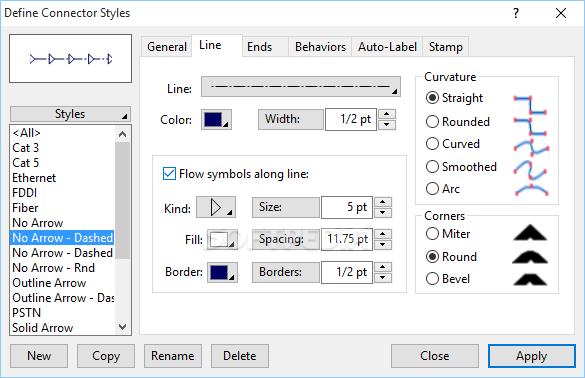The width and height of the screenshot is (585, 378).
Task: Click the New button
Action: pyautogui.click(x=39, y=356)
